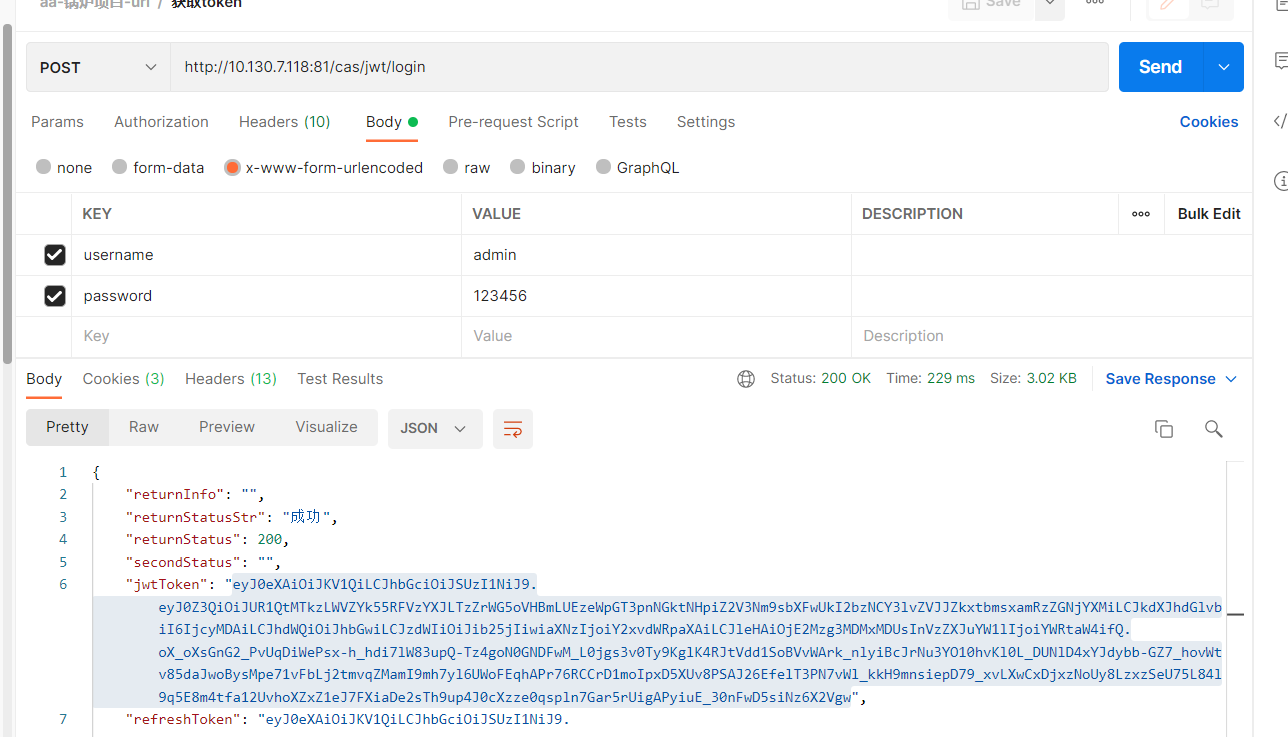Screen dimensions: 1288x737
Task: Open the JSON response format dropdown
Action: [x=435, y=428]
